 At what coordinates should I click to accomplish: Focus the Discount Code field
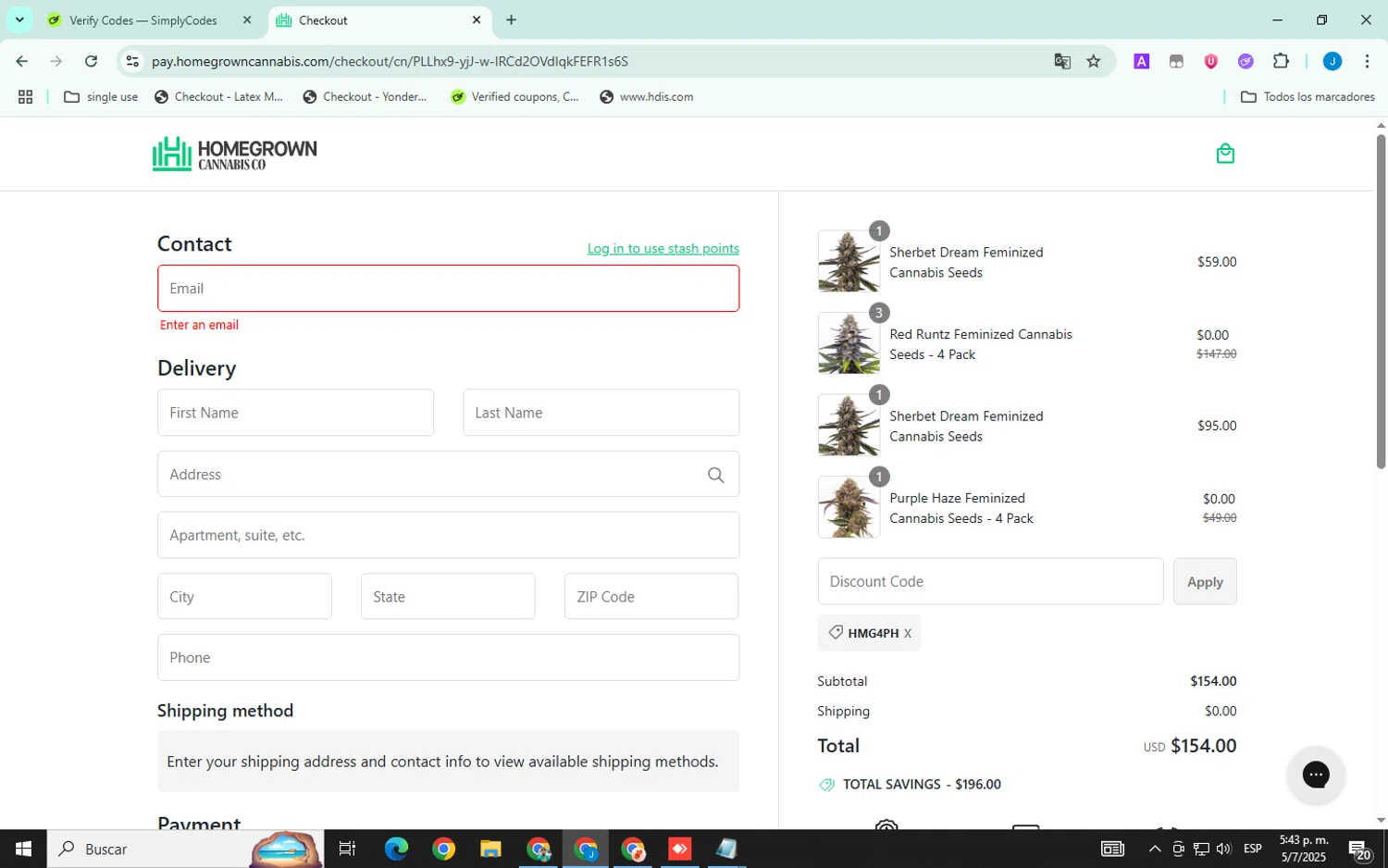(x=990, y=582)
